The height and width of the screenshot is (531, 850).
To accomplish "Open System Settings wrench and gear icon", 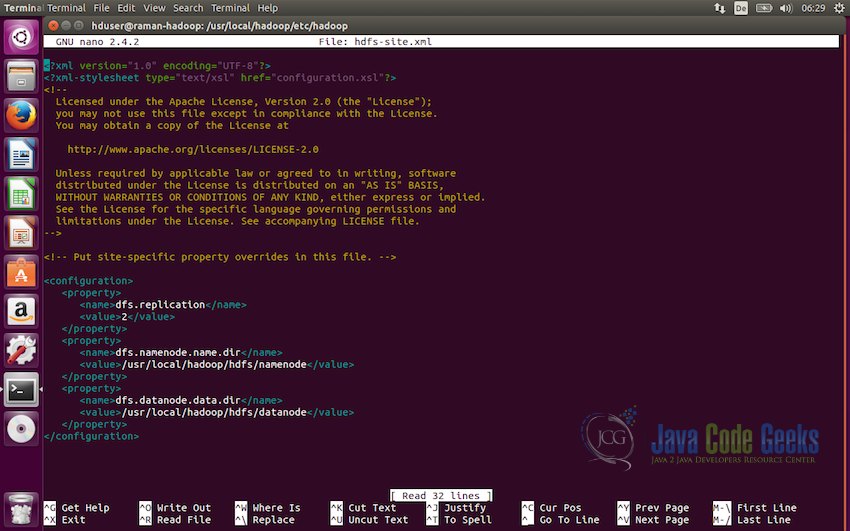I will 21,351.
